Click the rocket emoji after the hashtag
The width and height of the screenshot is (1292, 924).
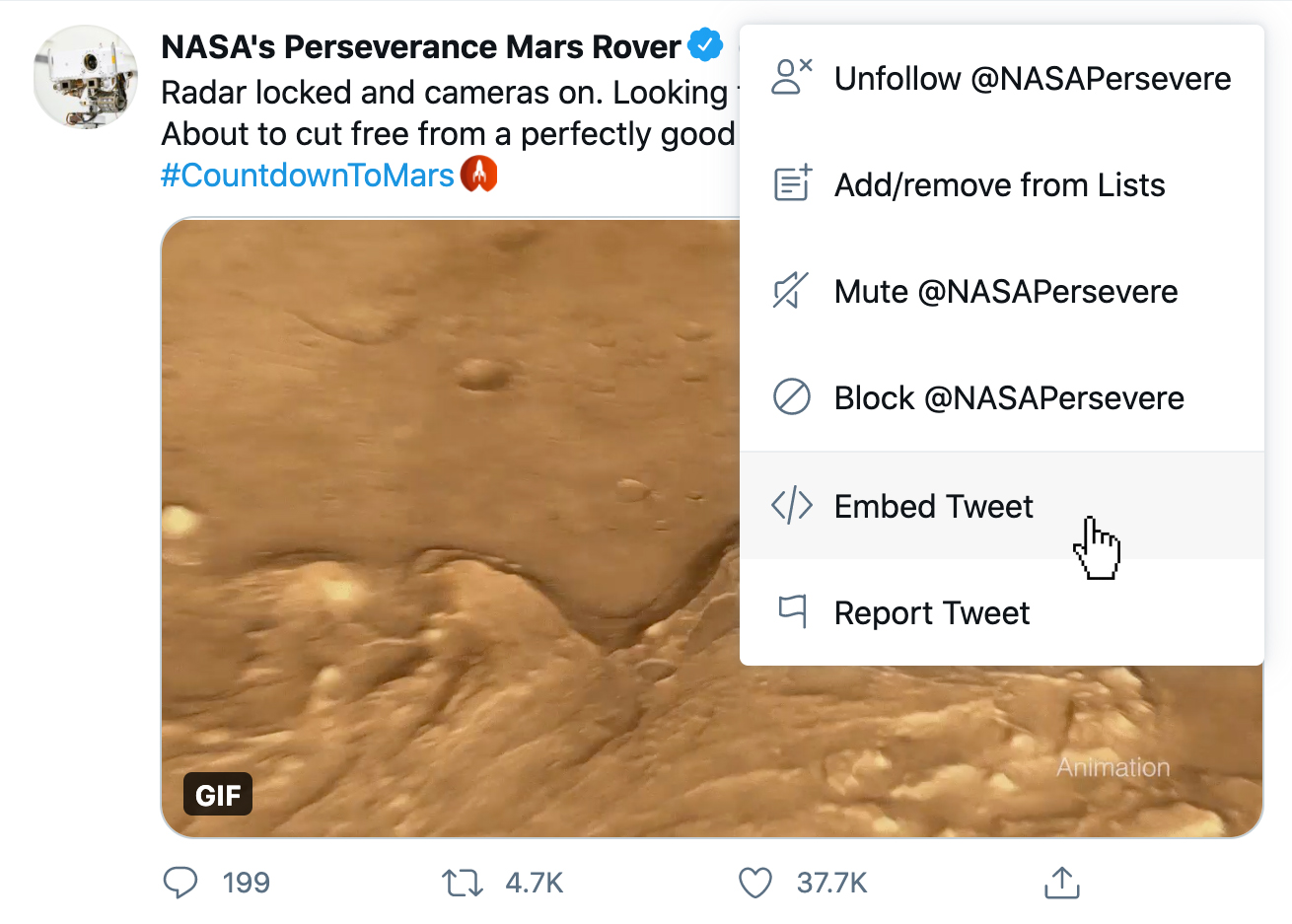[479, 173]
